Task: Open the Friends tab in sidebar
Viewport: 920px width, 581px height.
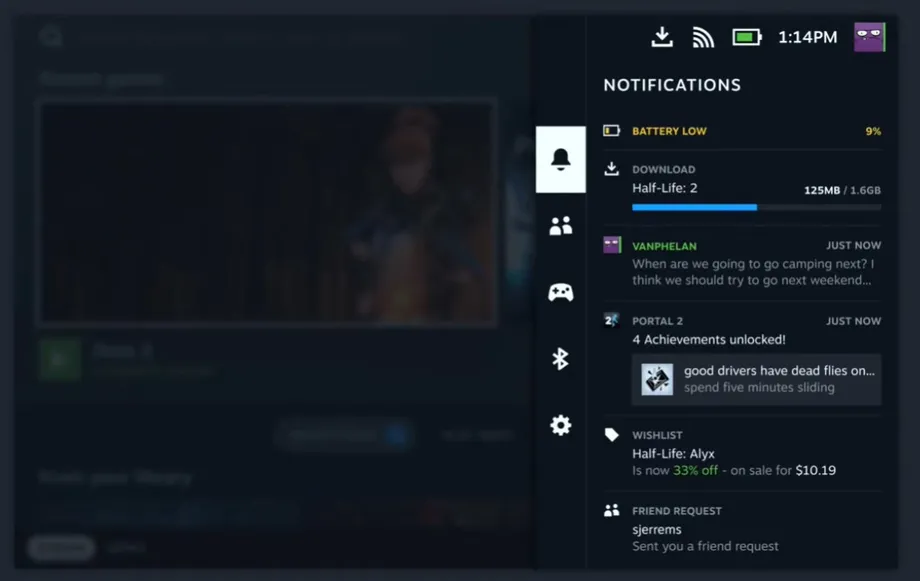Action: [x=560, y=226]
